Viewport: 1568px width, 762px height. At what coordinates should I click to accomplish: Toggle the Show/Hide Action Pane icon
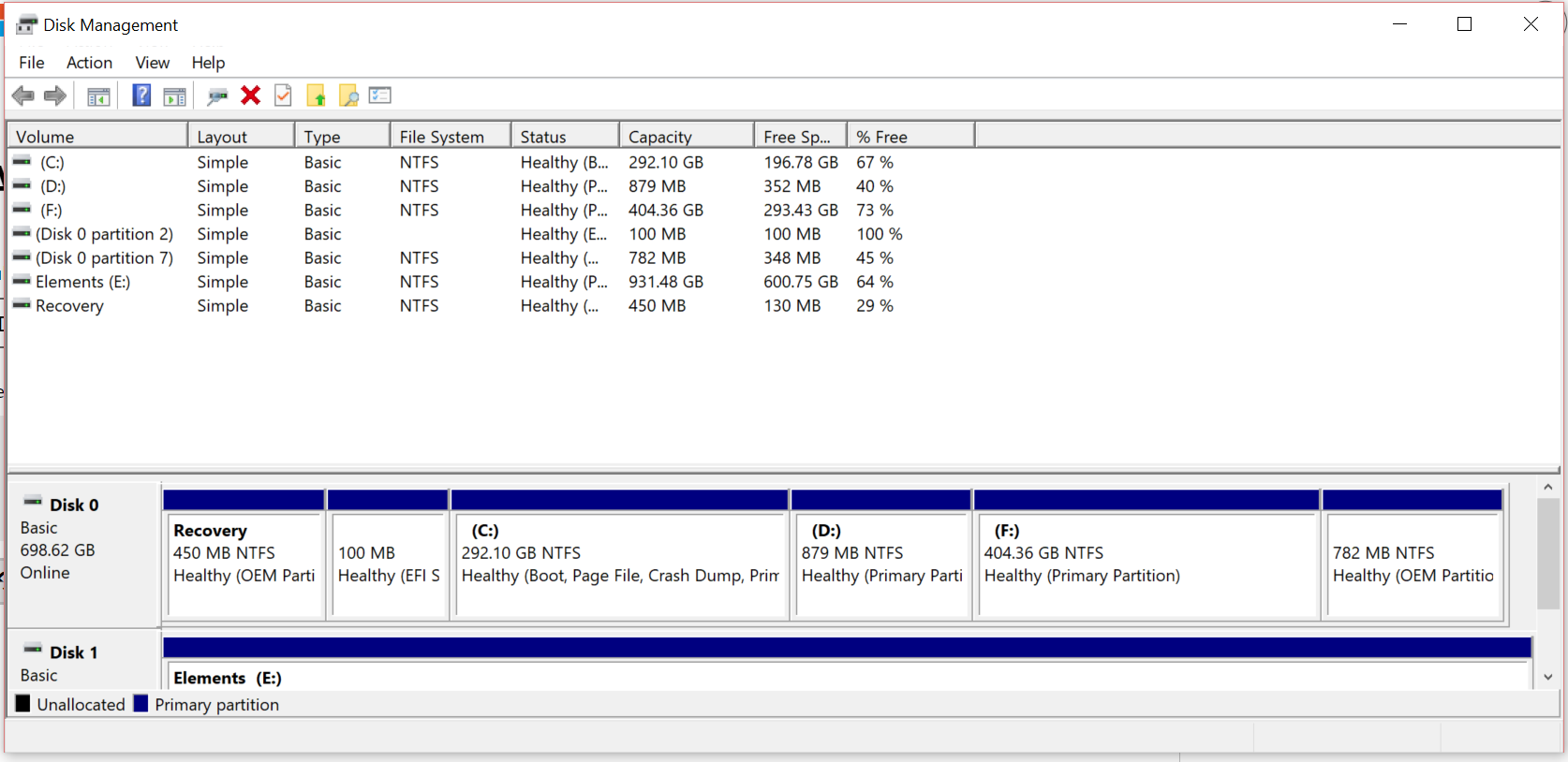coord(175,95)
